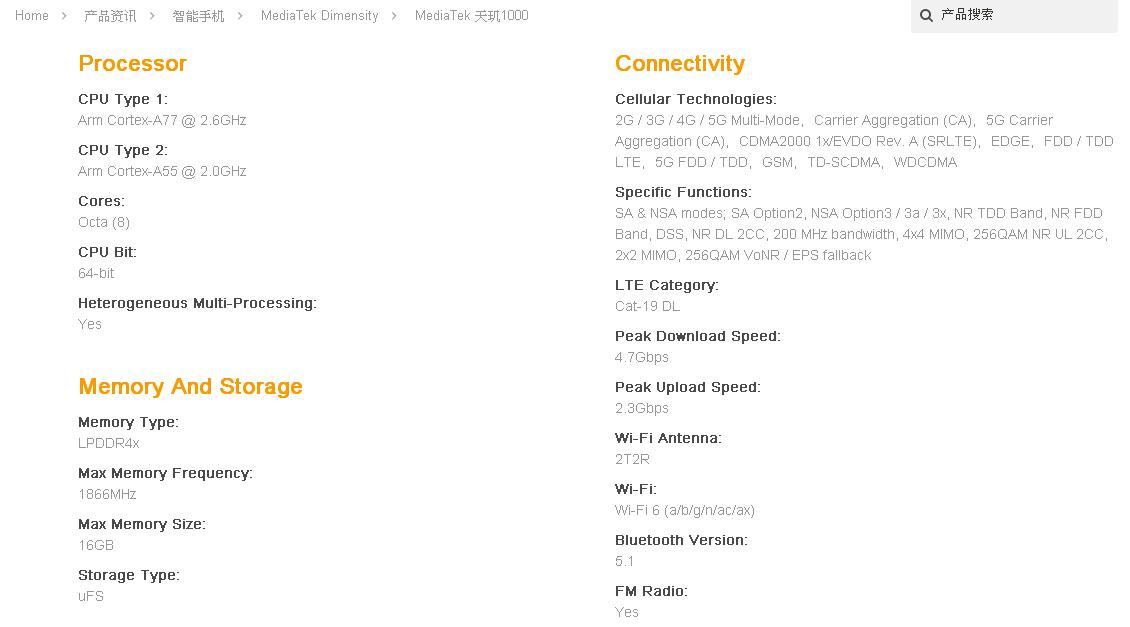Click chevron after 智能手机 breadcrumb
Image resolution: width=1130 pixels, height=627 pixels.
click(240, 15)
